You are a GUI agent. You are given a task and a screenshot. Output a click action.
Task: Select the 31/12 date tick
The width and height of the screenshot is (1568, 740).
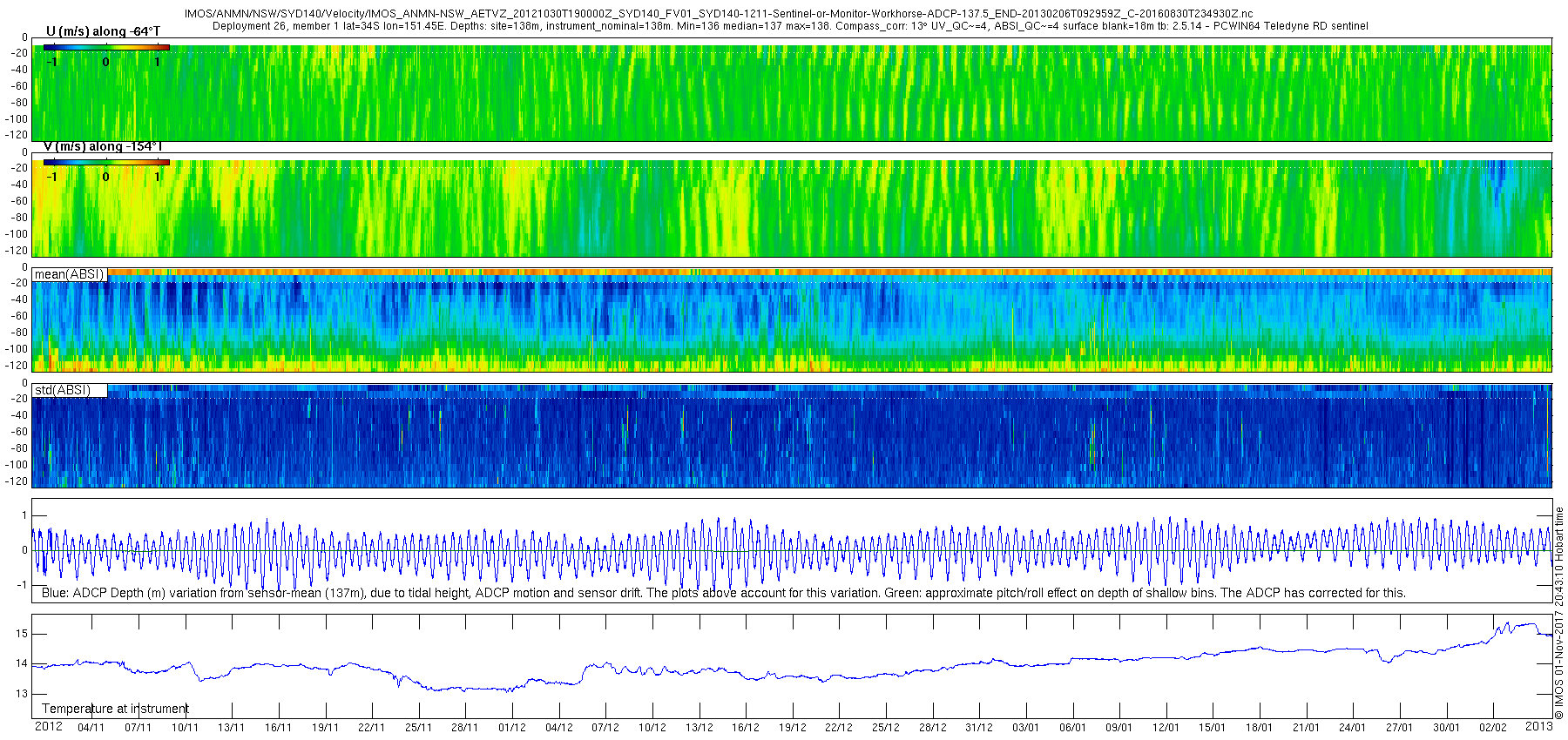(979, 728)
